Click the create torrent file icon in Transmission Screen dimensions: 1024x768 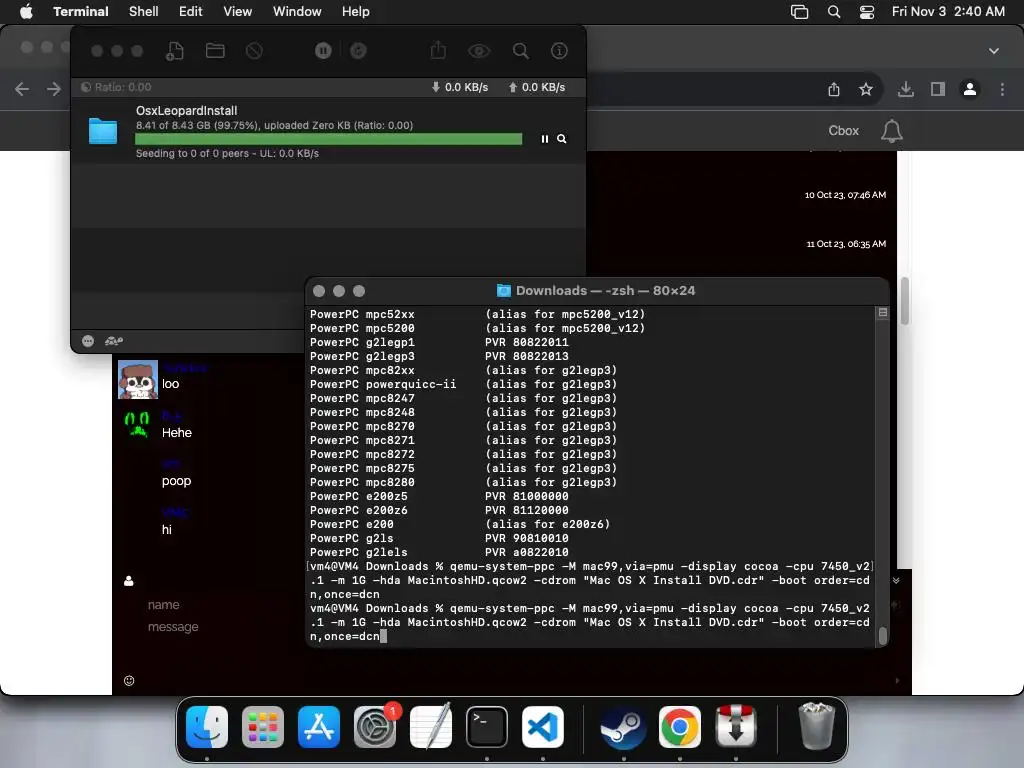tap(175, 51)
